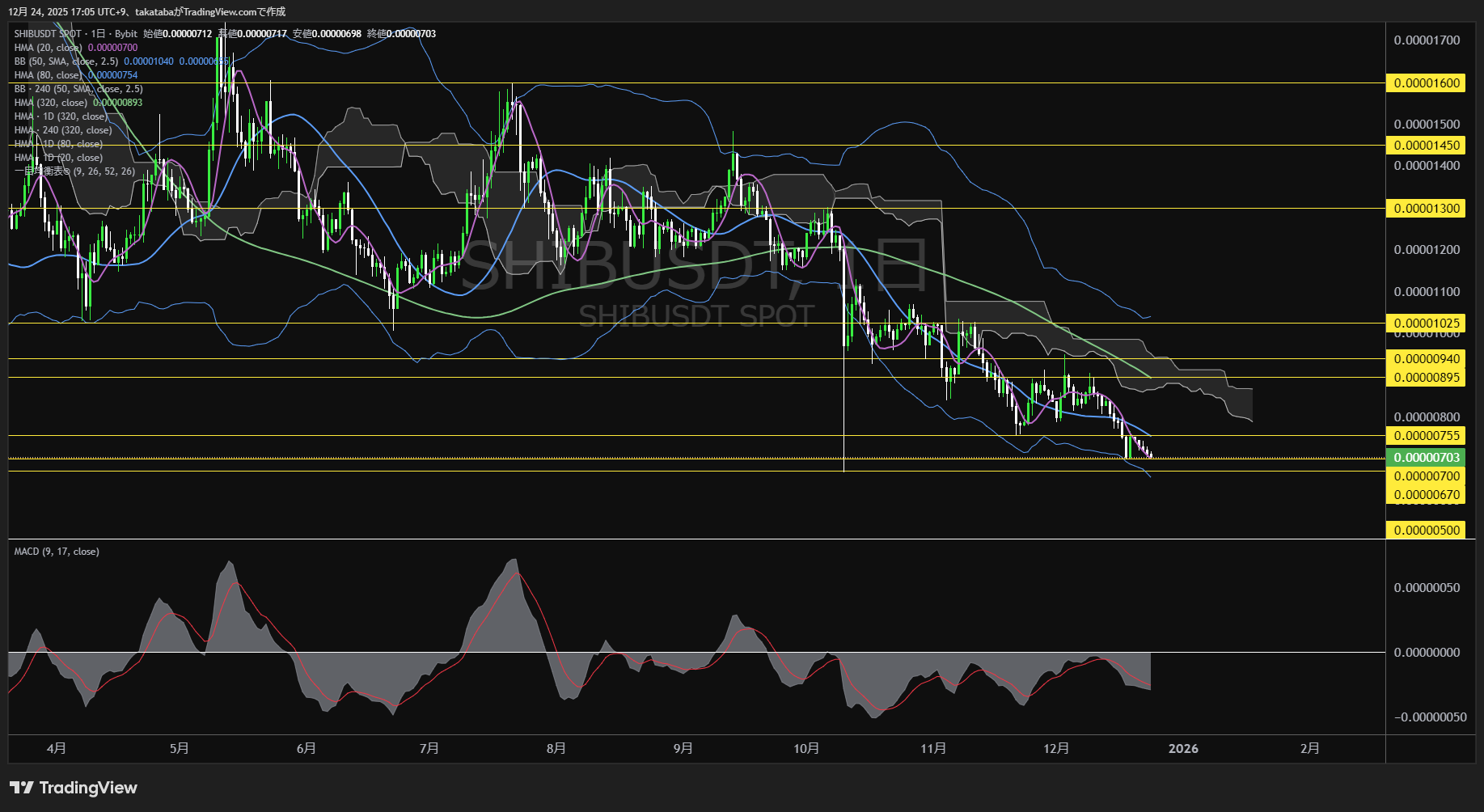This screenshot has width=1484, height=812.
Task: Select the 10月 label on time axis
Action: tap(806, 749)
